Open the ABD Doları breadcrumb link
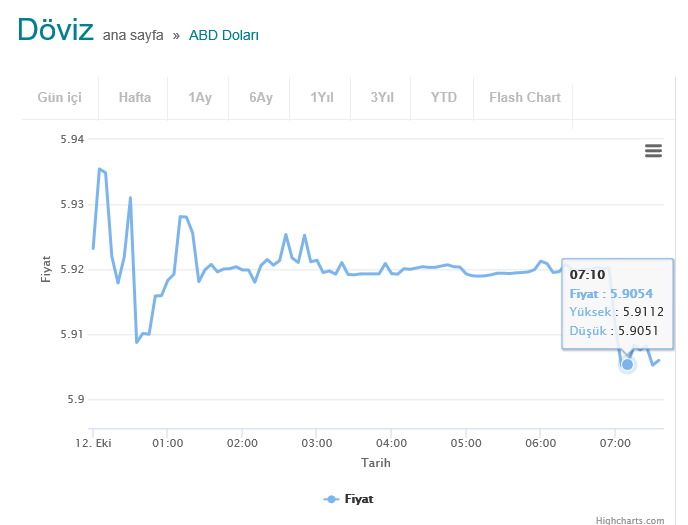 pyautogui.click(x=224, y=35)
